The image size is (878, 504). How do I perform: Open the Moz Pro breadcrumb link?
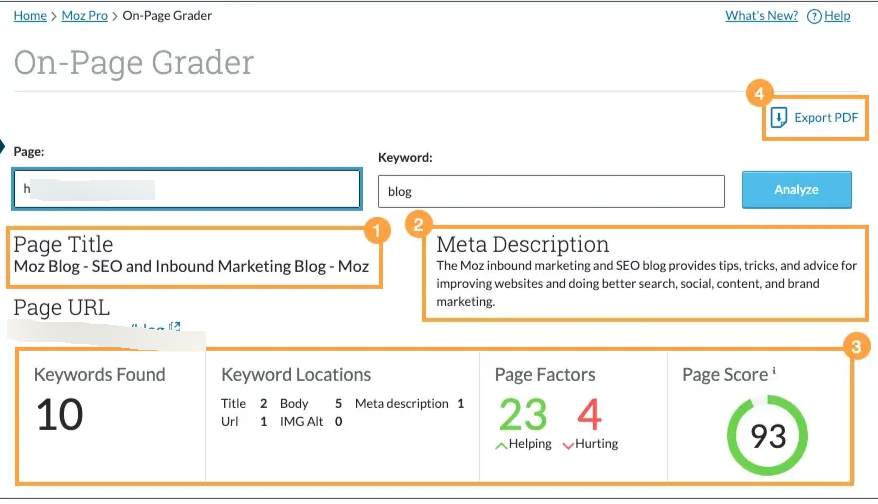tap(87, 16)
